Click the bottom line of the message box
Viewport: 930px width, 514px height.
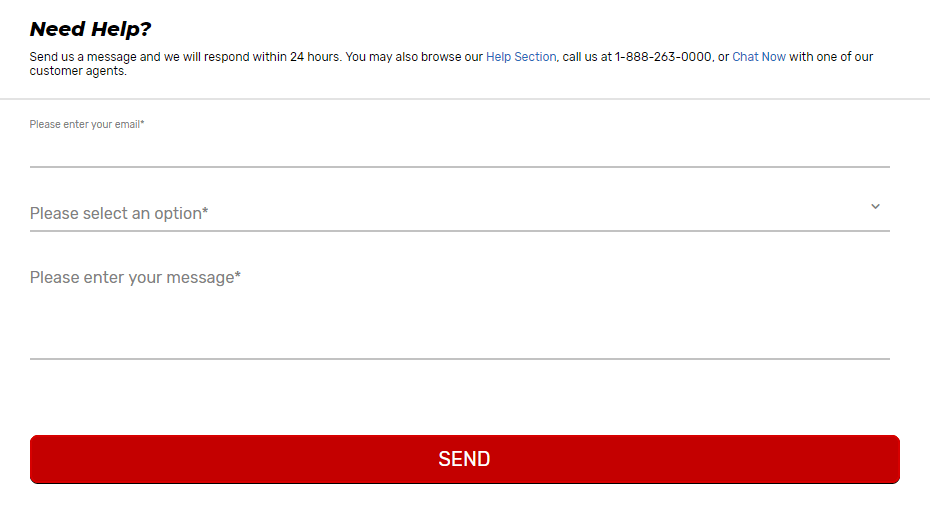click(x=459, y=358)
